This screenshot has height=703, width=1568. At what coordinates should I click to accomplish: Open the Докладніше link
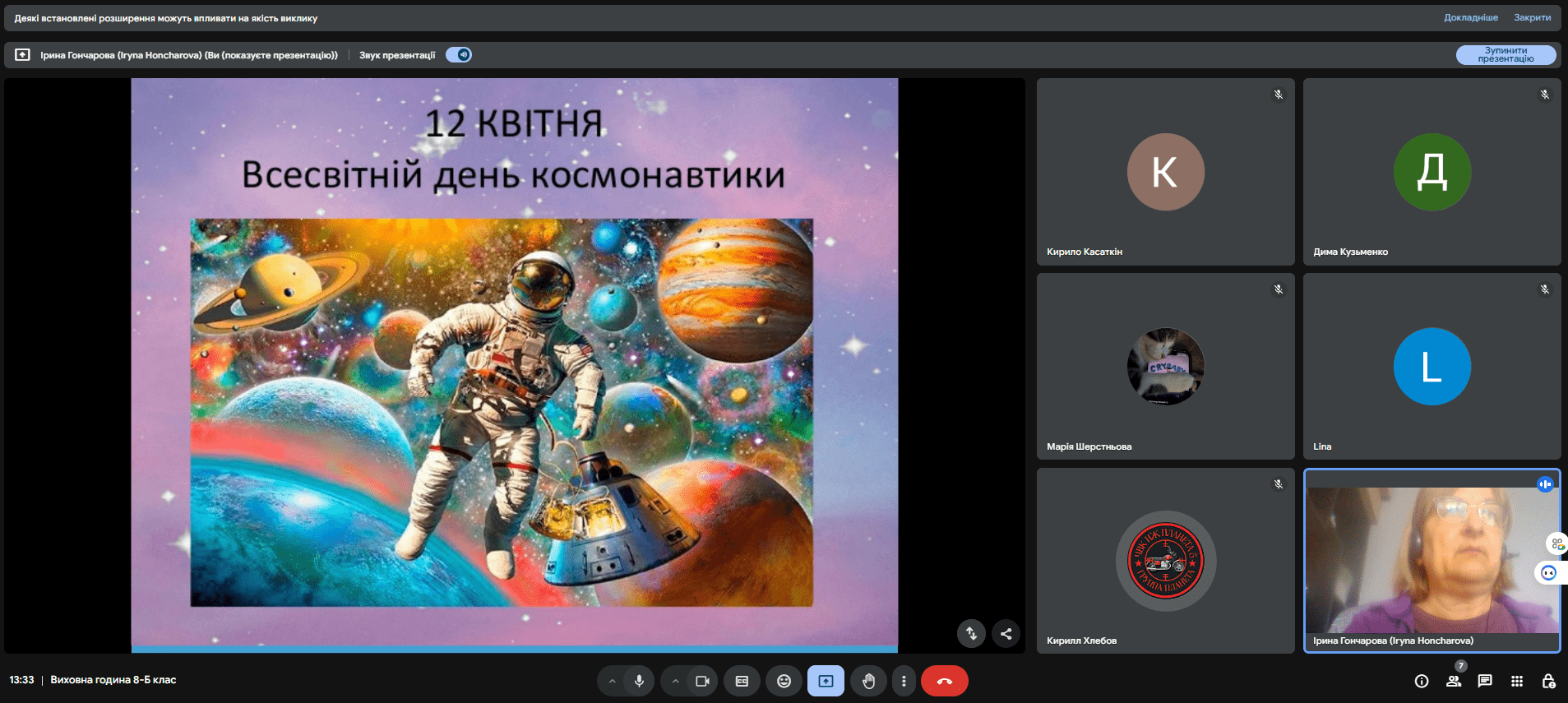(1471, 17)
